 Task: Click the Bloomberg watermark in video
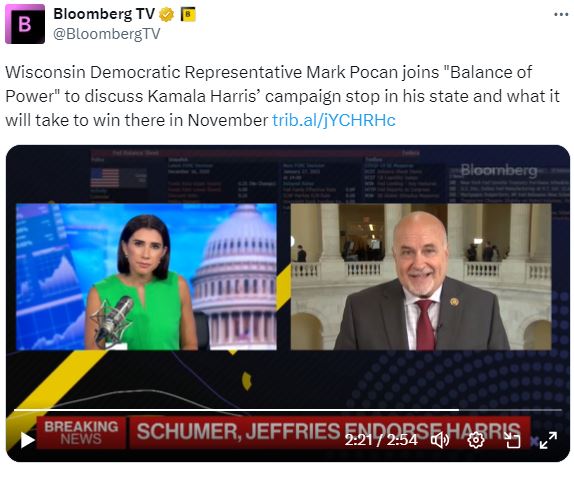pyautogui.click(x=499, y=170)
